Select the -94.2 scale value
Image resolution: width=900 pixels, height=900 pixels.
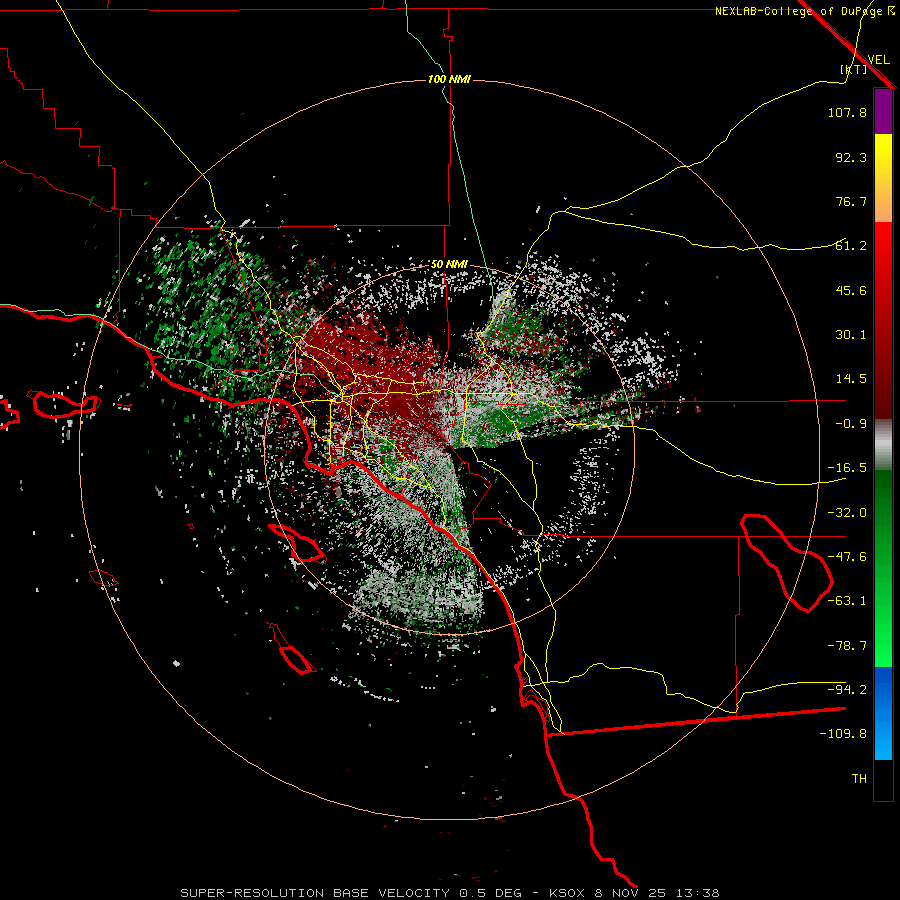click(x=847, y=690)
